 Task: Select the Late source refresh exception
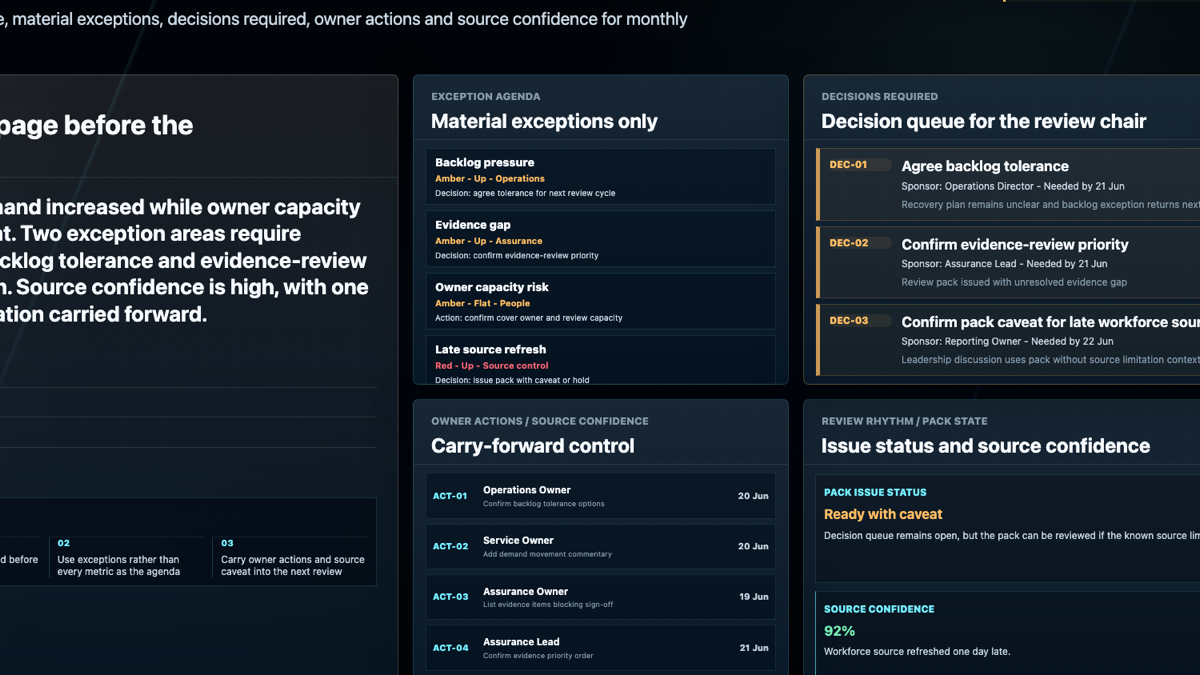[x=600, y=360]
